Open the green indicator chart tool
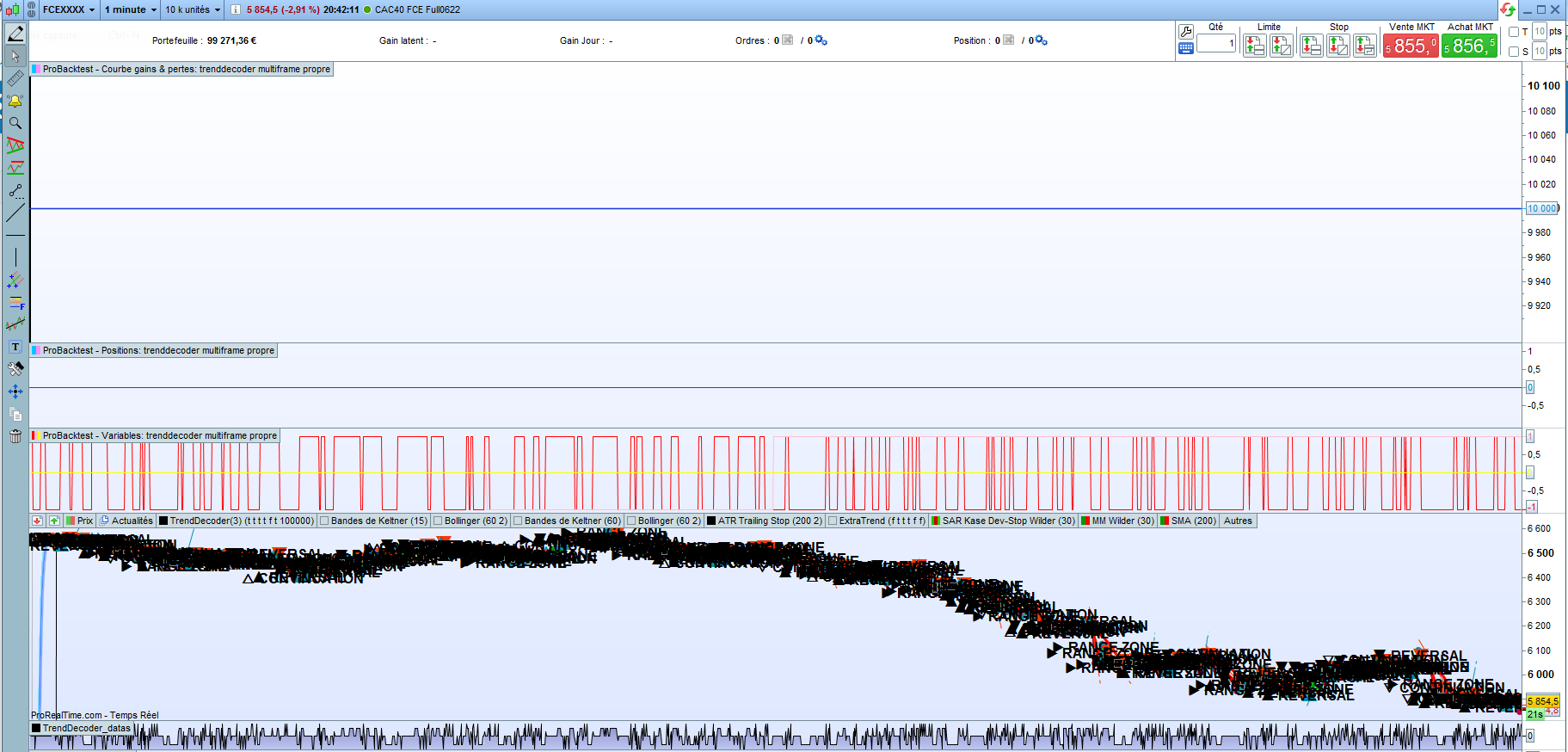Image resolution: width=1568 pixels, height=752 pixels. click(x=15, y=168)
